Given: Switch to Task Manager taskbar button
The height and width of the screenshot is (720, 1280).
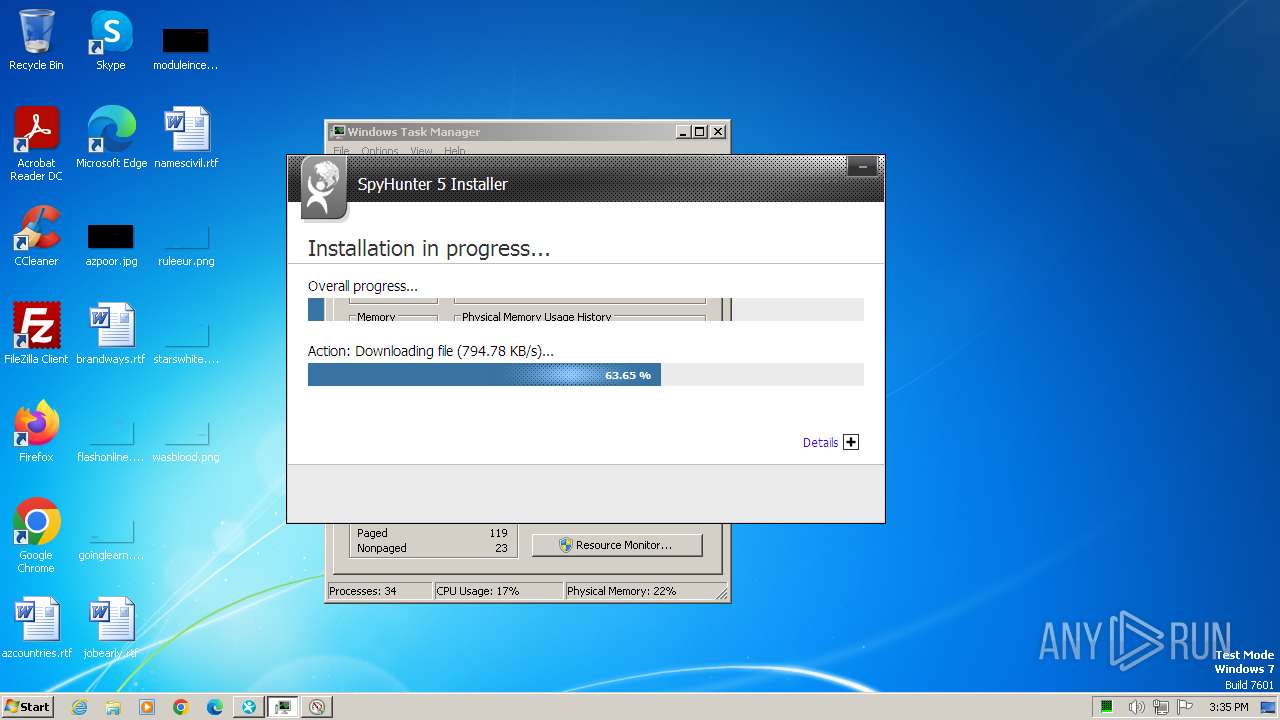Looking at the screenshot, I should pyautogui.click(x=283, y=707).
